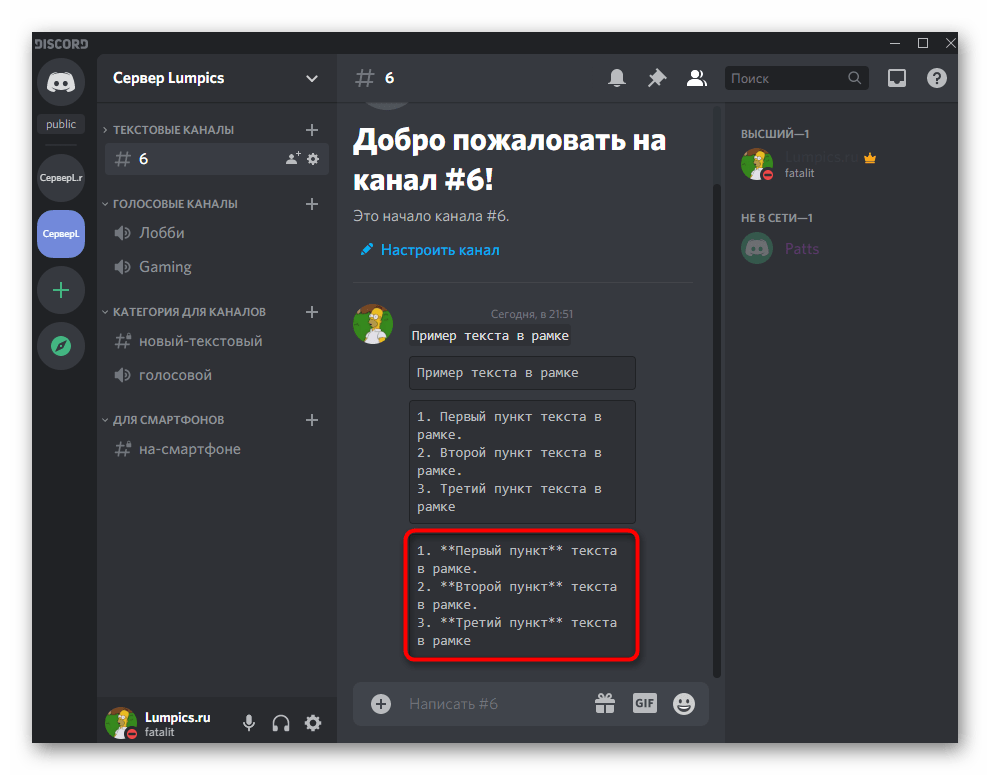
Task: Join the голосовой voice channel
Action: pyautogui.click(x=217, y=375)
